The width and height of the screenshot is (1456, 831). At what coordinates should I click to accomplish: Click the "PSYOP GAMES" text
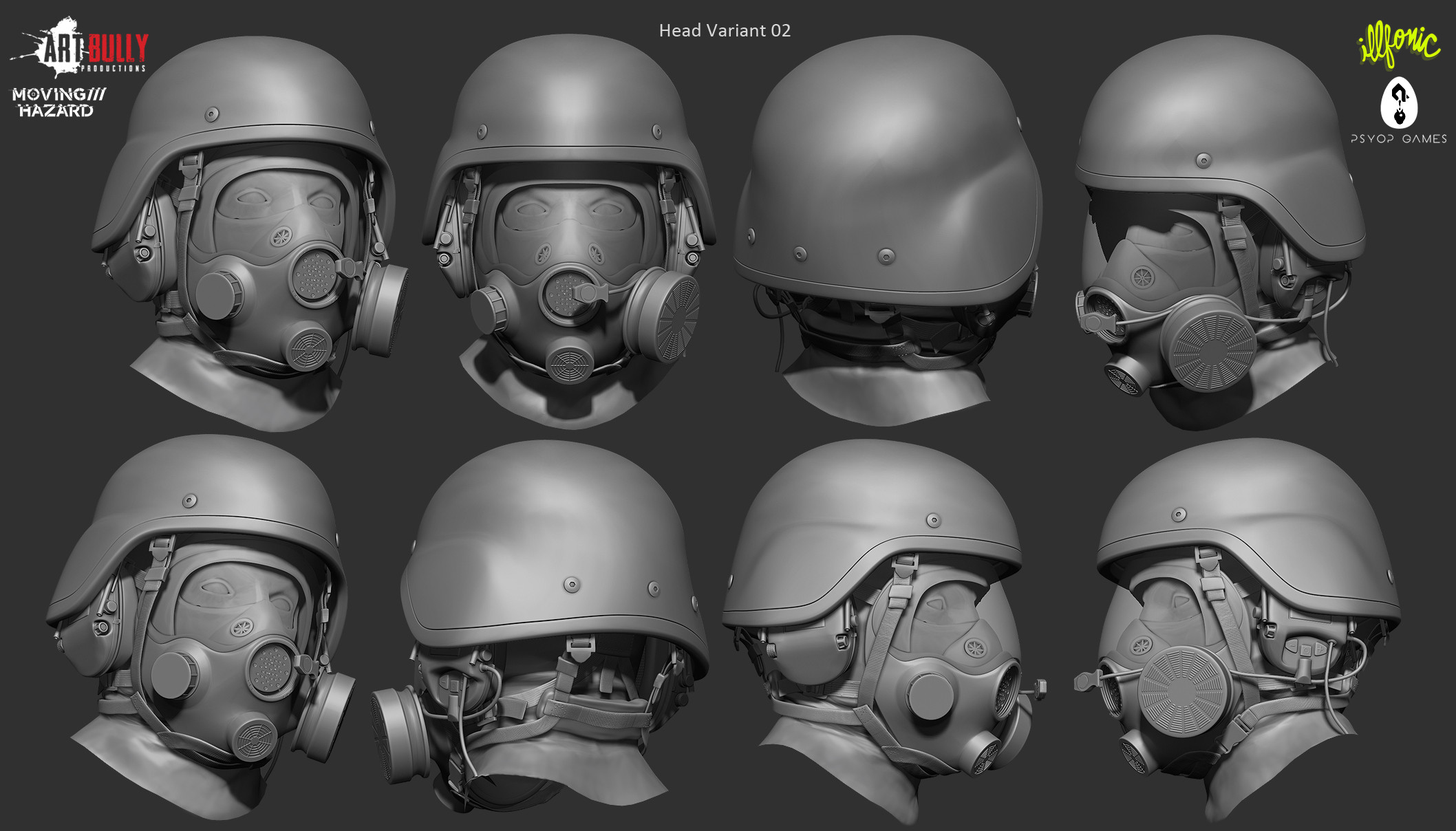pyautogui.click(x=1399, y=139)
